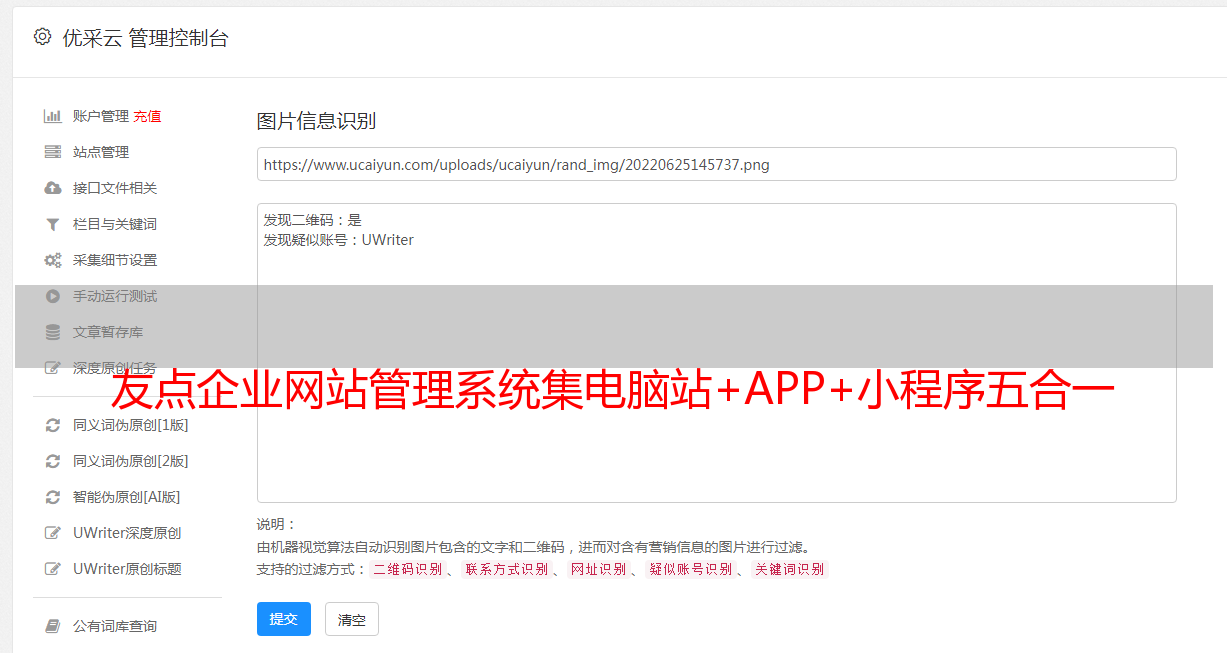This screenshot has height=653, width=1227.
Task: Click the play circle icon for 手动运行测试
Action: [x=53, y=296]
